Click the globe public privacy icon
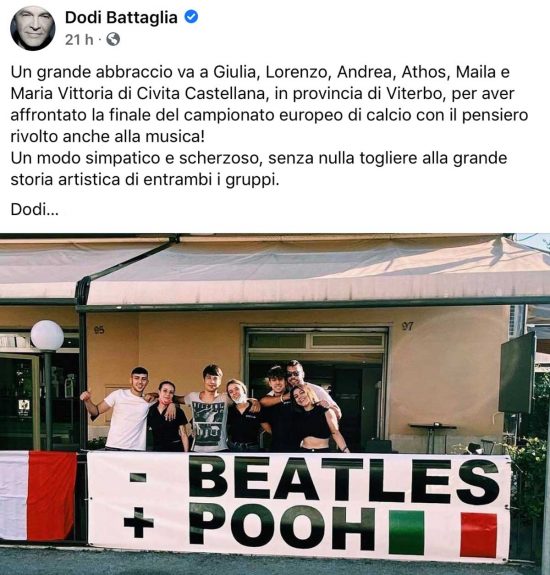Image resolution: width=550 pixels, height=575 pixels. coord(113,39)
